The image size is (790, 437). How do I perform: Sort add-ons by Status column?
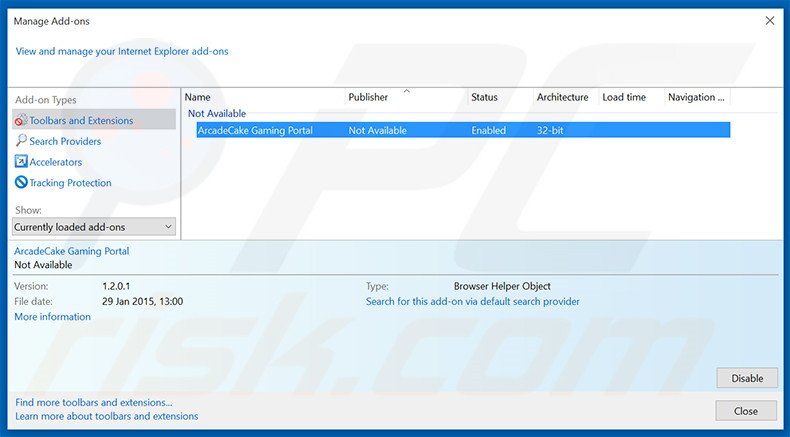(x=484, y=97)
